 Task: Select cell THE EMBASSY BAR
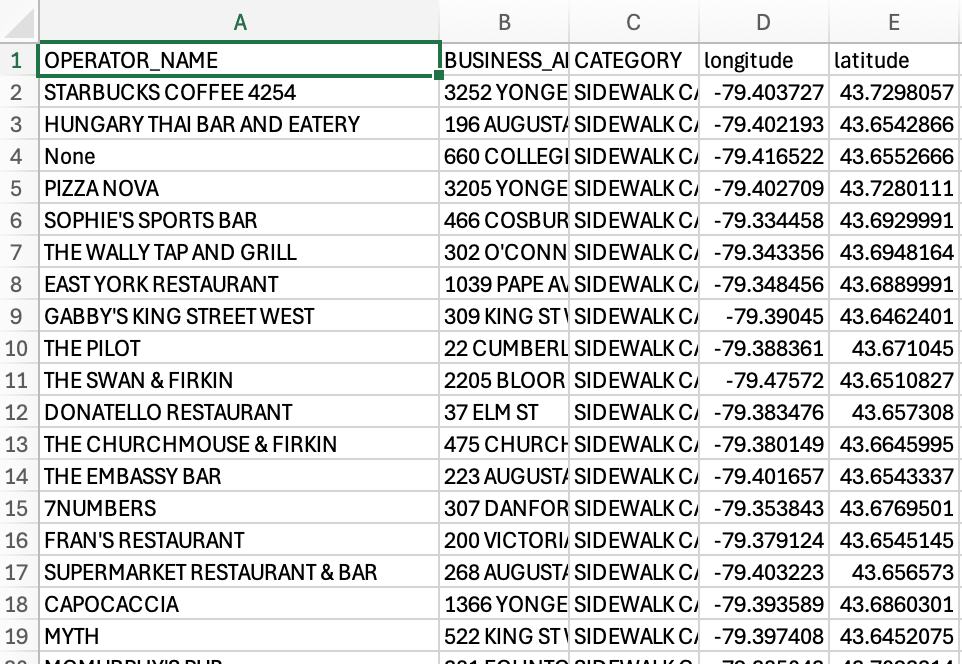[239, 476]
